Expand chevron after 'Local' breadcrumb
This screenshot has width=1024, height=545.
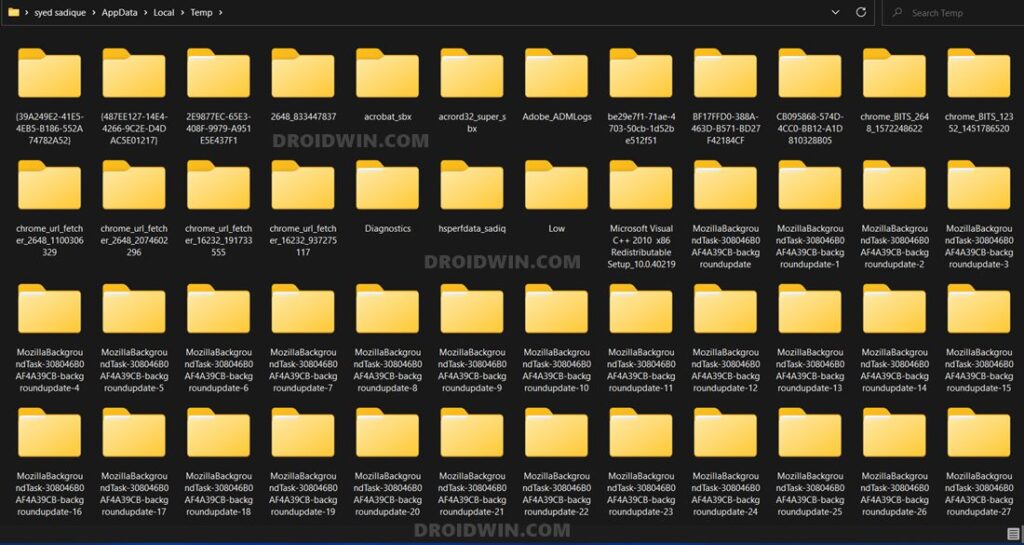(182, 12)
